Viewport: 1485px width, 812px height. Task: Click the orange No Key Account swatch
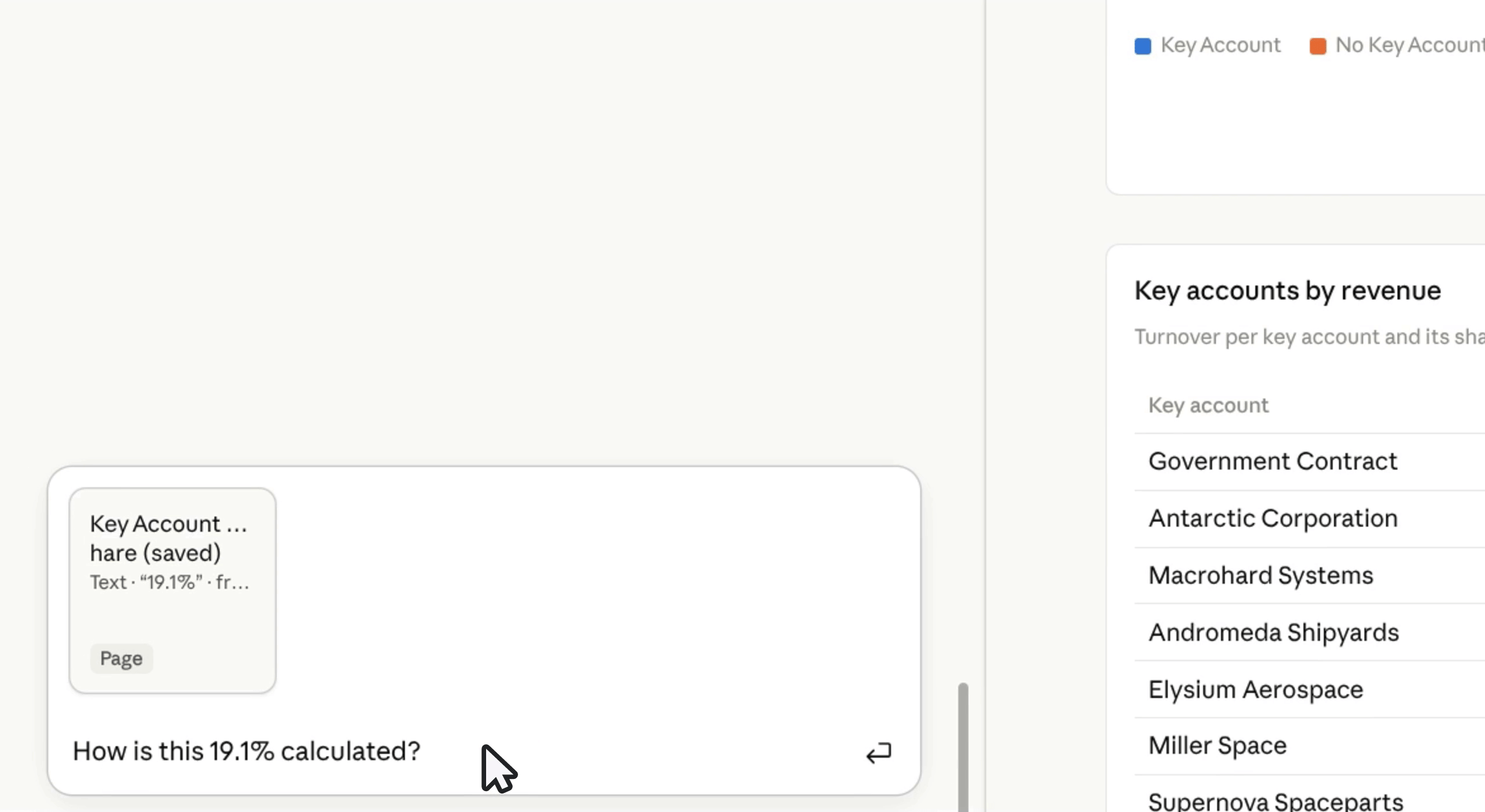(1317, 46)
